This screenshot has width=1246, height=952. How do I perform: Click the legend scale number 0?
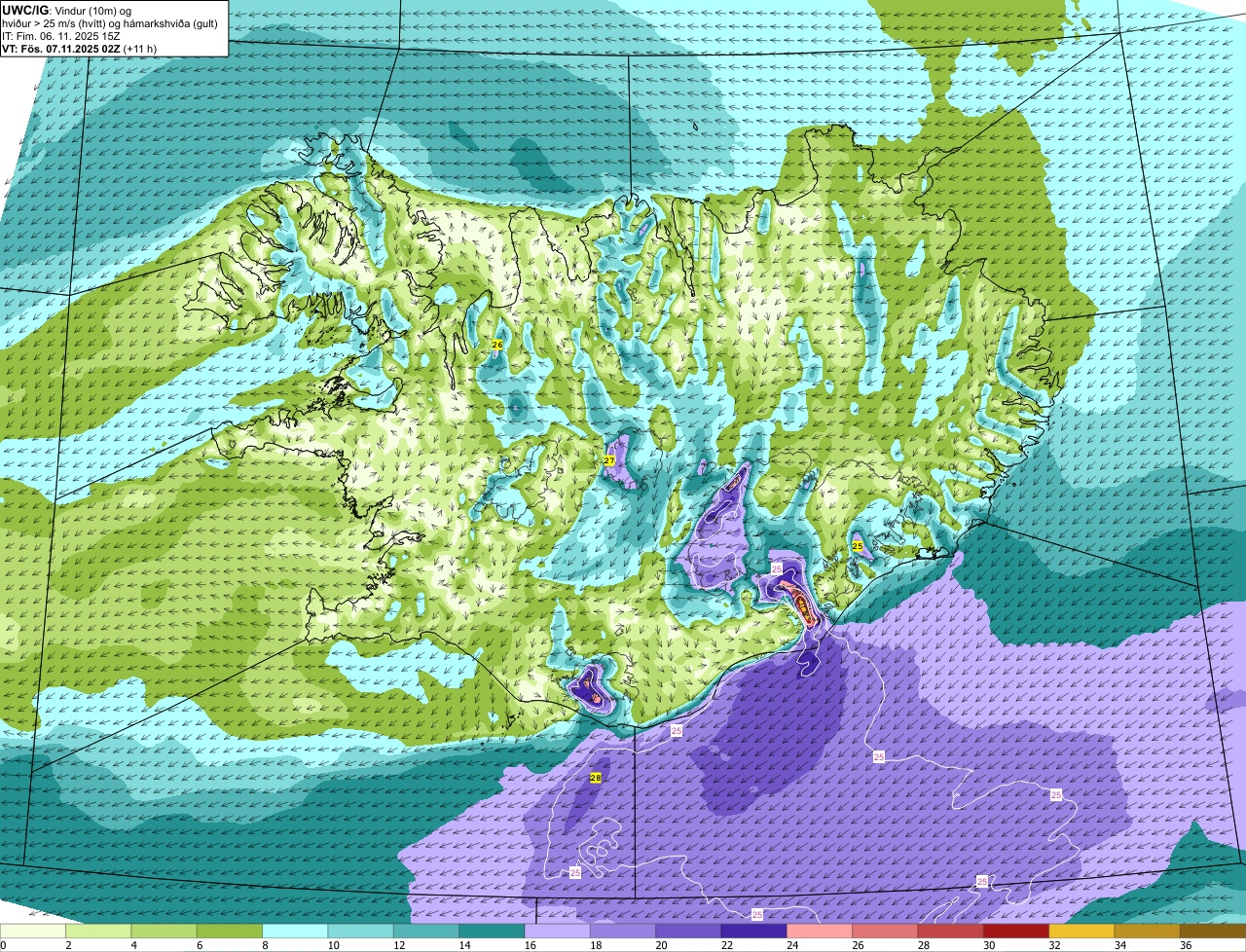tap(3, 944)
